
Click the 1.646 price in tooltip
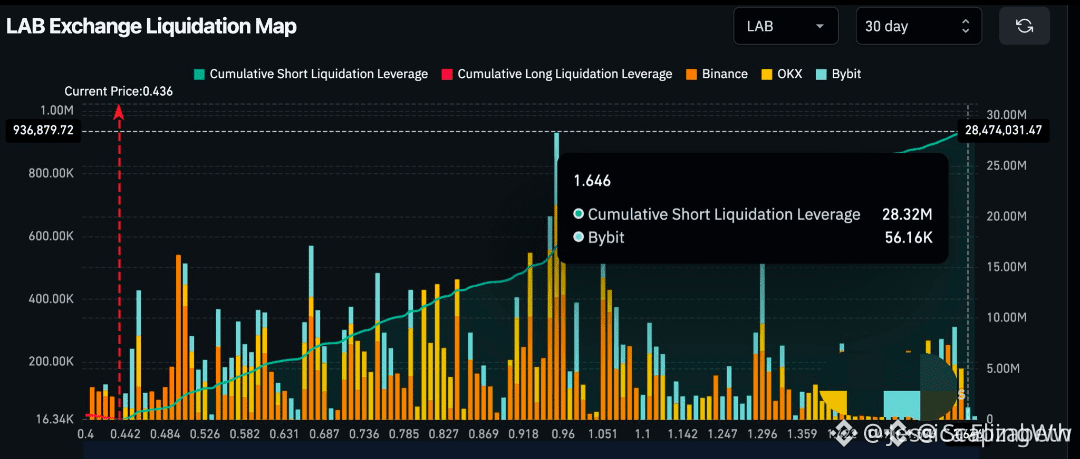tap(592, 181)
